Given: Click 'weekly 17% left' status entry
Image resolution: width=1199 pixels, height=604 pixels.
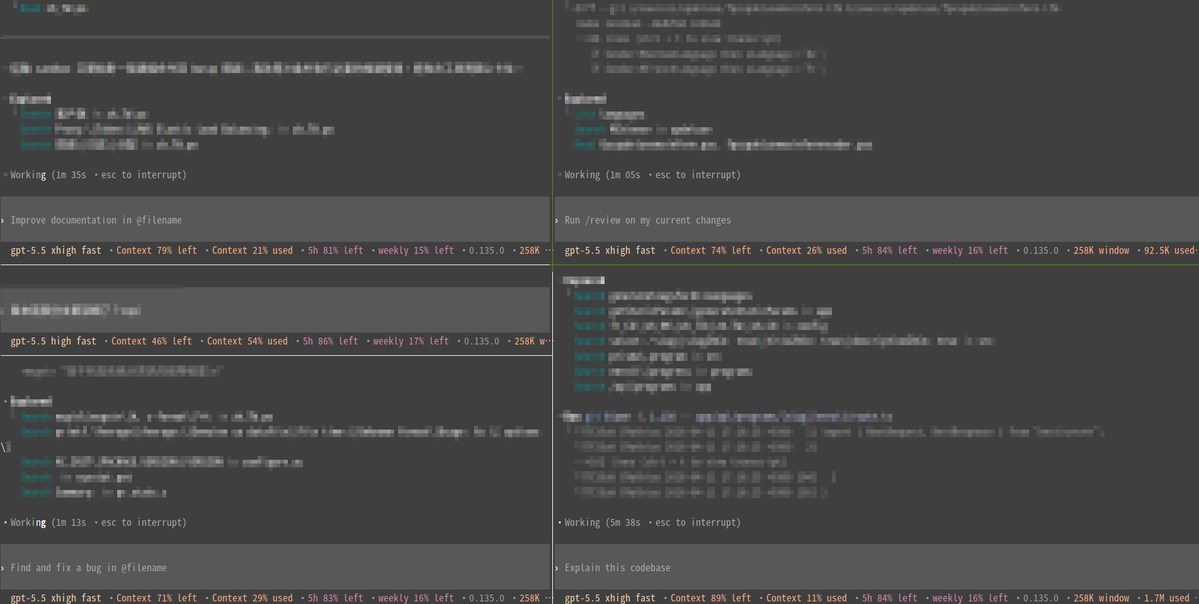Looking at the screenshot, I should (411, 342).
